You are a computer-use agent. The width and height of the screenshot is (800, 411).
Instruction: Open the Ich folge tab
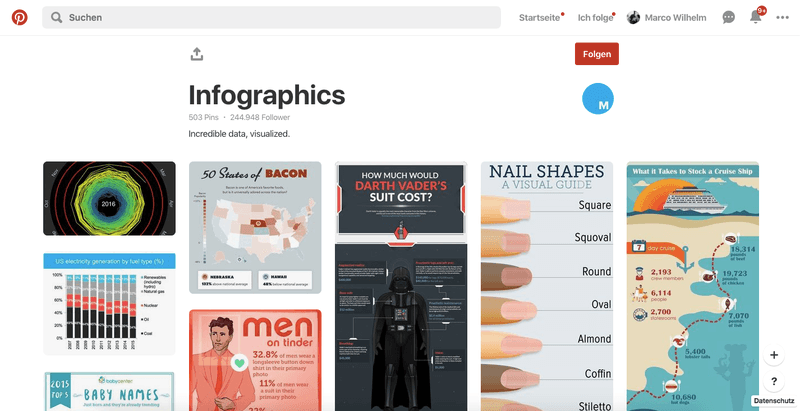pyautogui.click(x=595, y=17)
